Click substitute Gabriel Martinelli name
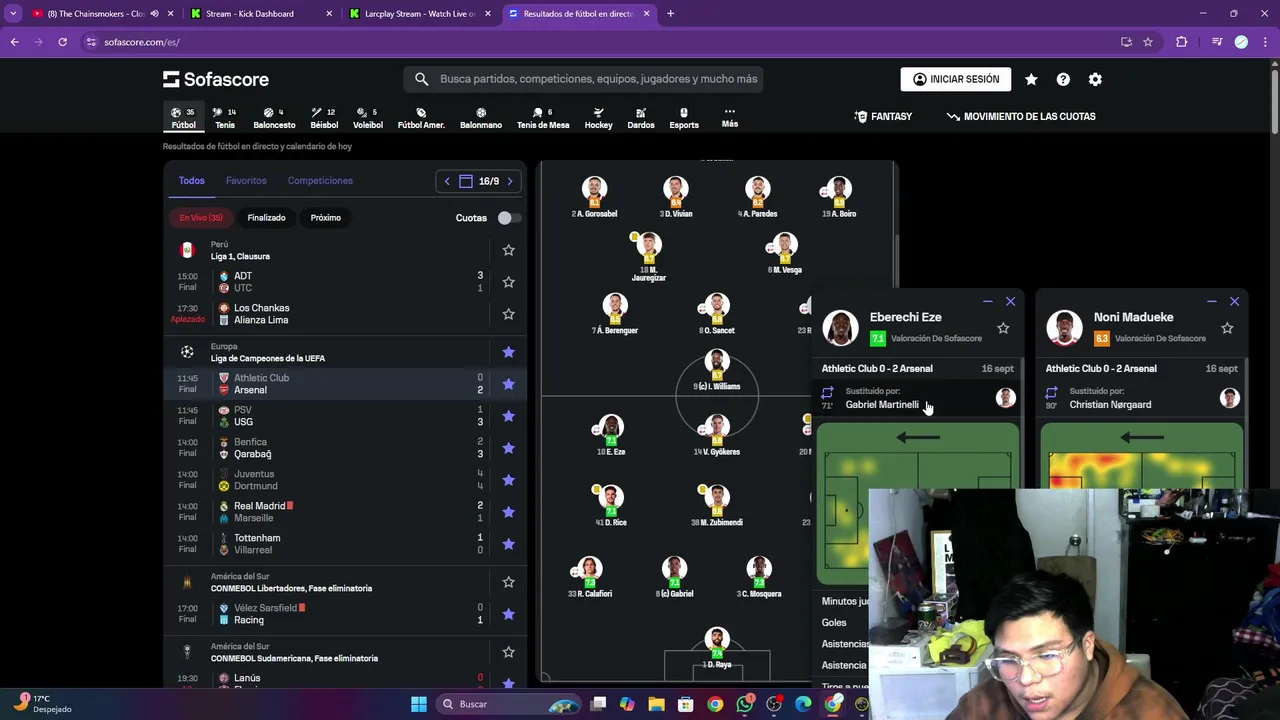 click(881, 405)
